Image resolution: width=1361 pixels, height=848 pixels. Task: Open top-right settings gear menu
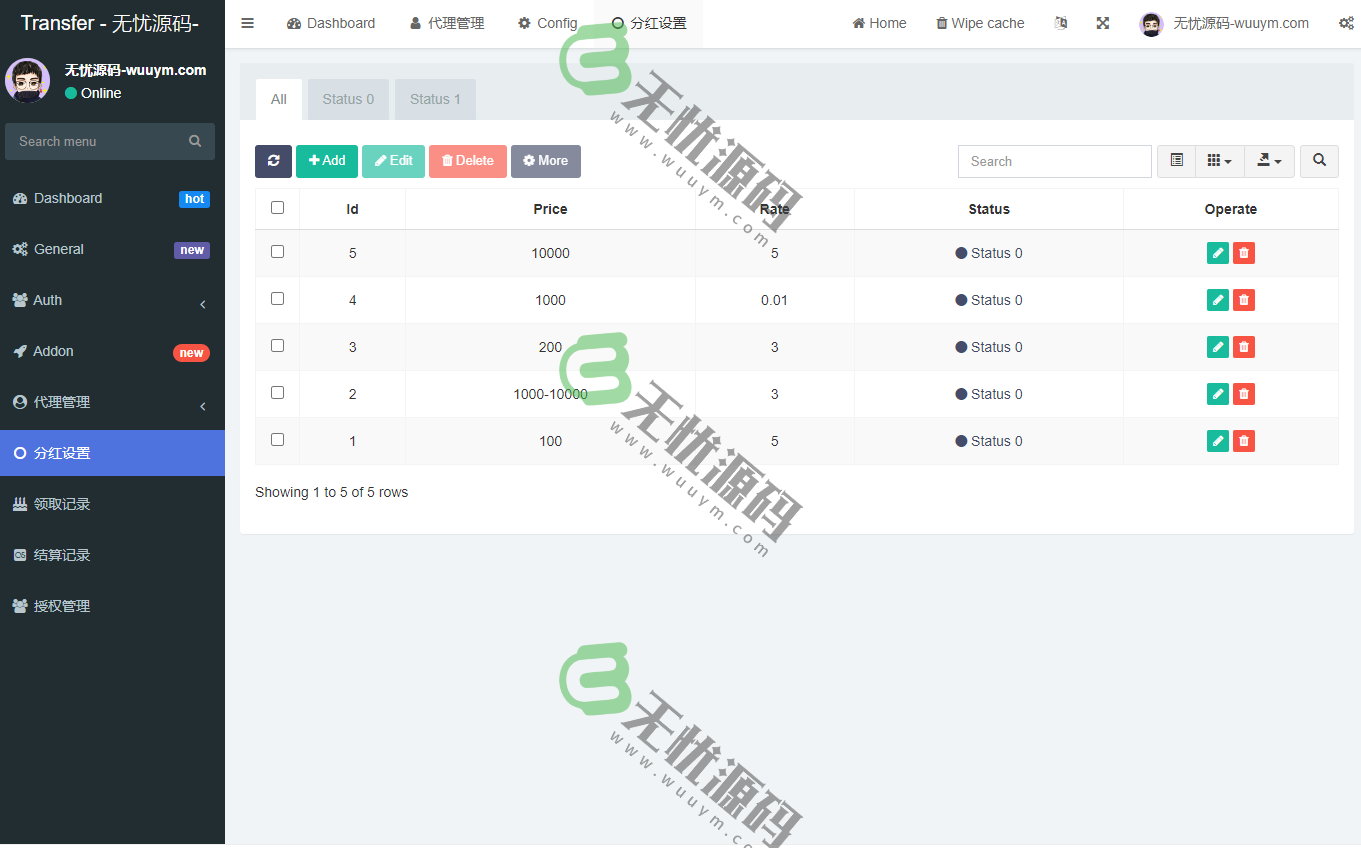[1344, 22]
